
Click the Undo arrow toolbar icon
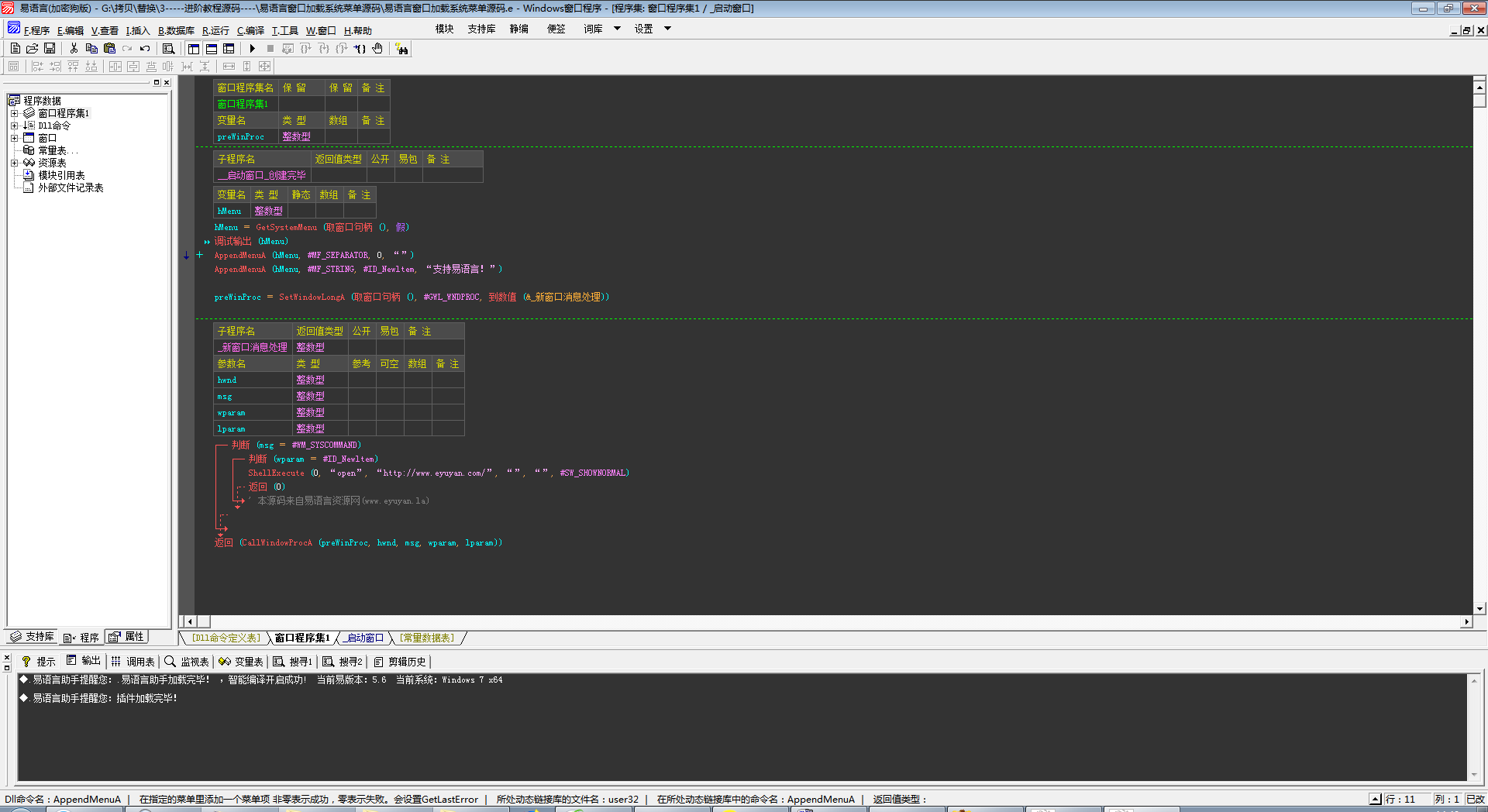point(145,48)
